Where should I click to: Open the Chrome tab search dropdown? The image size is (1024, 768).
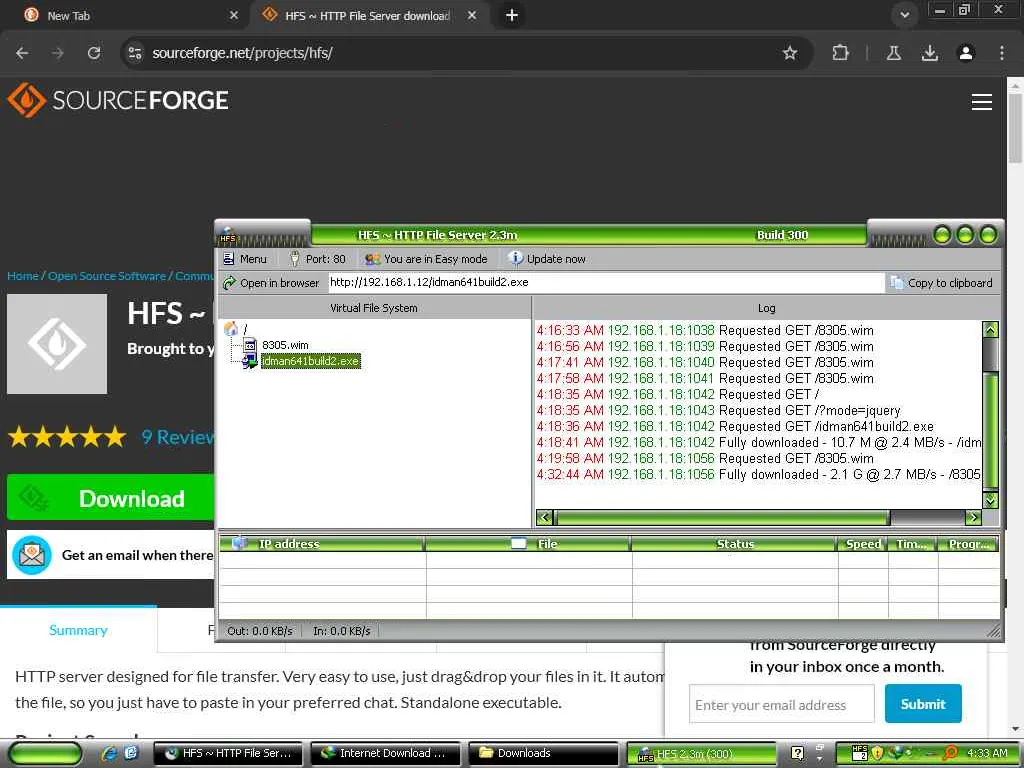pyautogui.click(x=904, y=15)
